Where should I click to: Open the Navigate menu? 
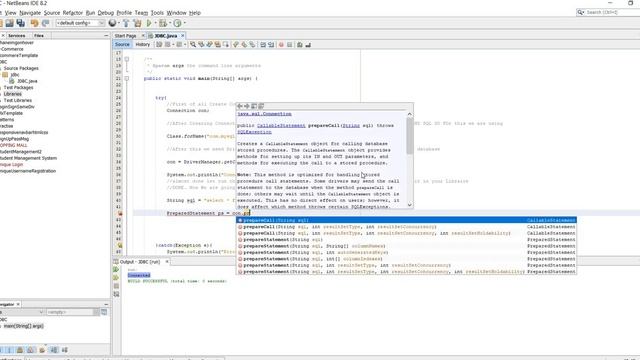coord(30,13)
